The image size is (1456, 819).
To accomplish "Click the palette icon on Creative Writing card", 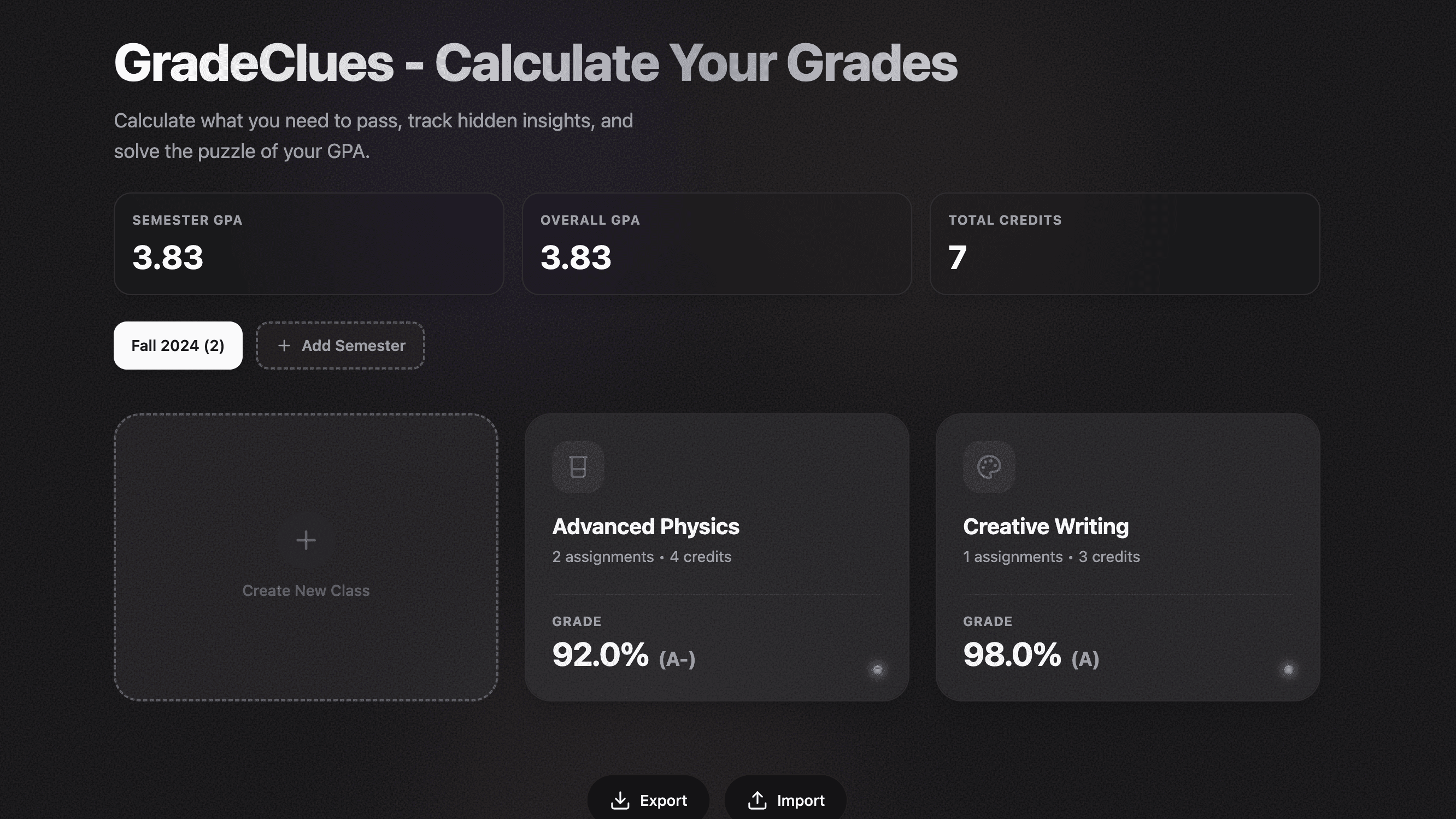I will pos(988,467).
